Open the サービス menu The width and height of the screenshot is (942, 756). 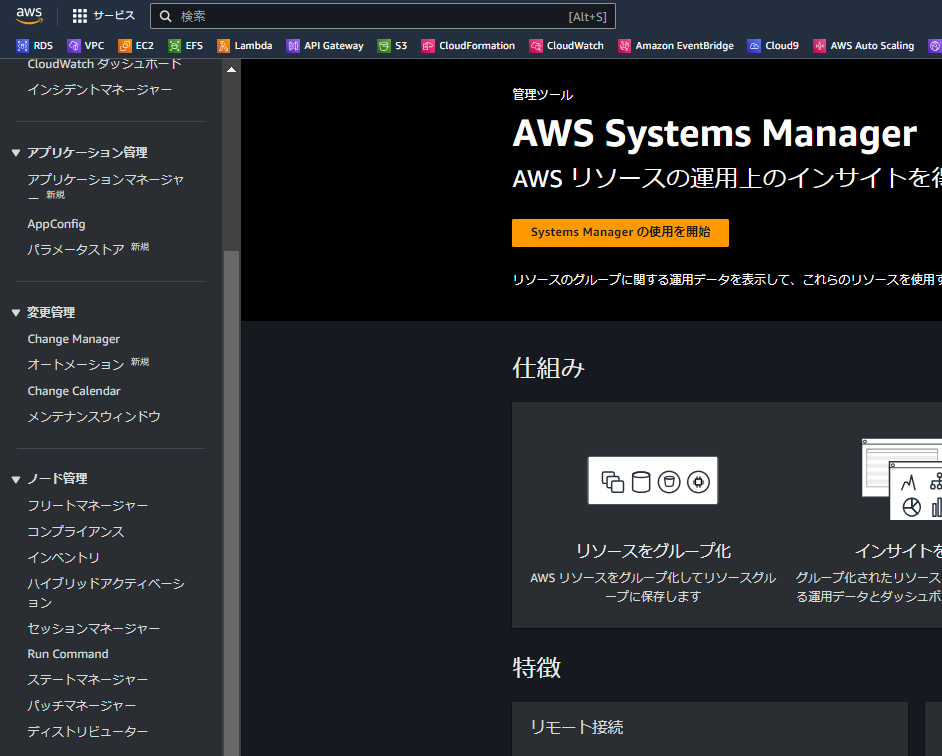[x=113, y=15]
